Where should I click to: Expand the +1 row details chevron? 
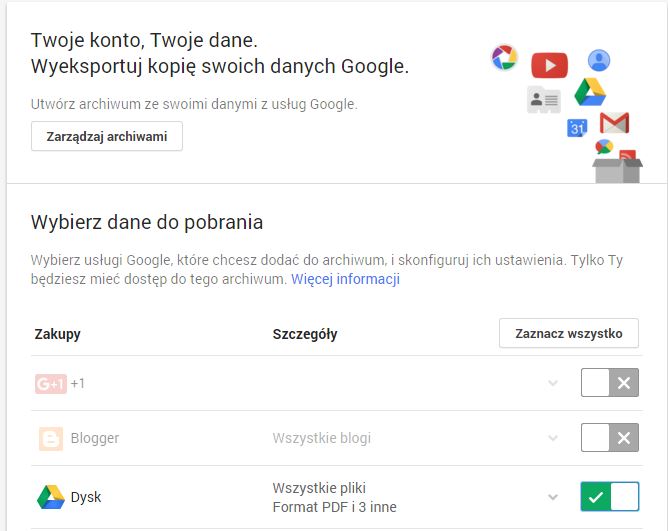(553, 383)
